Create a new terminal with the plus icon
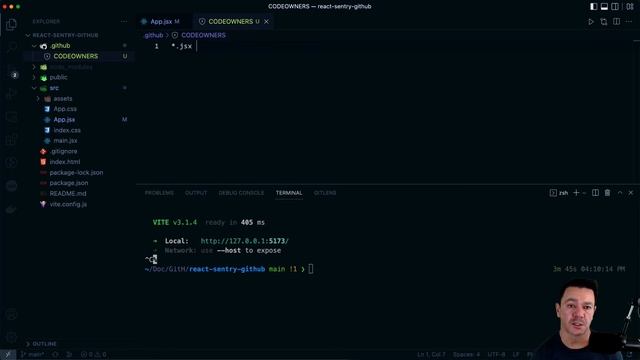Viewport: 640px width, 360px height. pyautogui.click(x=576, y=193)
